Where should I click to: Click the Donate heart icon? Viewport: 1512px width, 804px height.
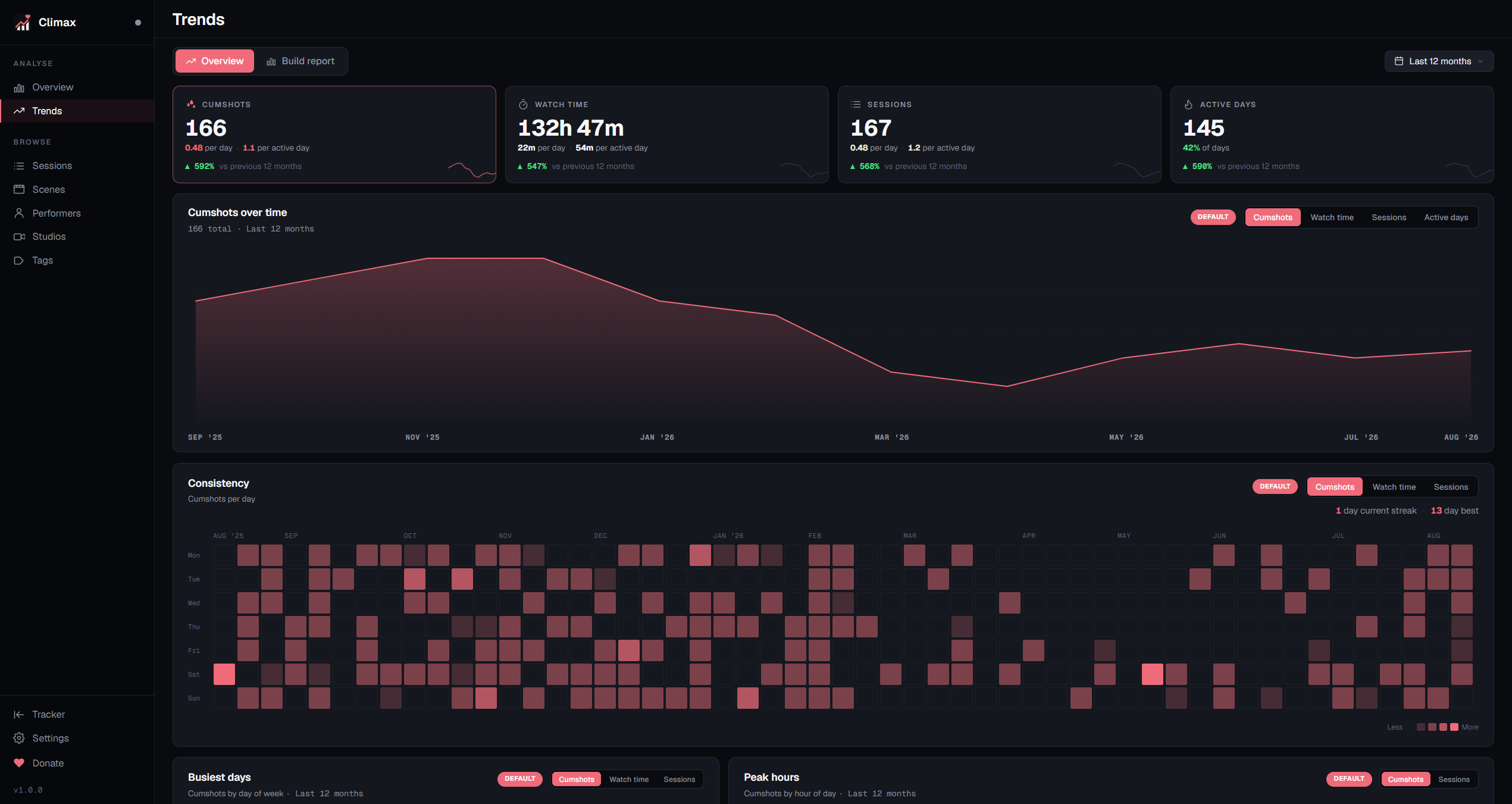tap(19, 763)
